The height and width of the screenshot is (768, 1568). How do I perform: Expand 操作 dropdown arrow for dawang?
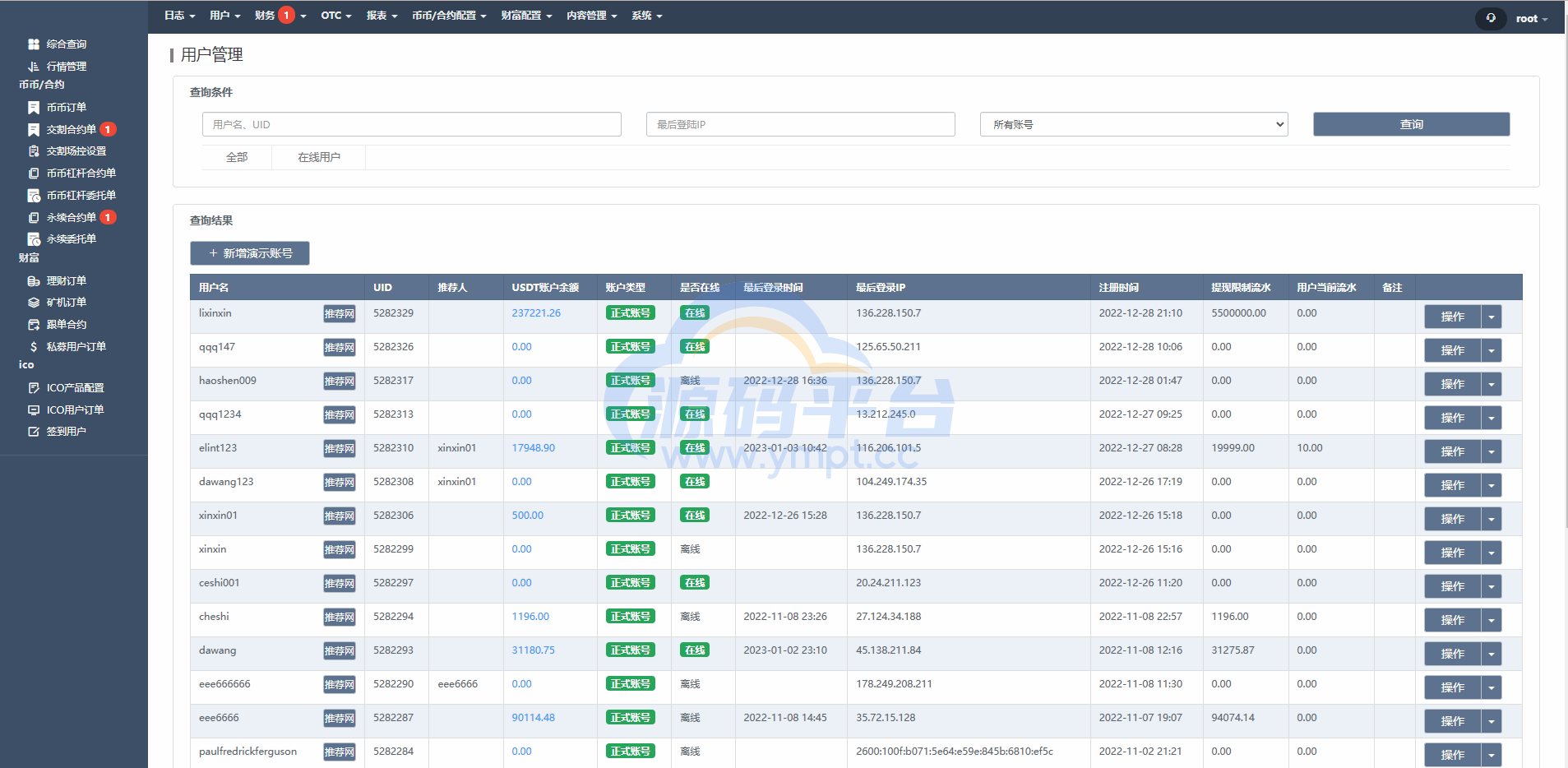pyautogui.click(x=1492, y=654)
